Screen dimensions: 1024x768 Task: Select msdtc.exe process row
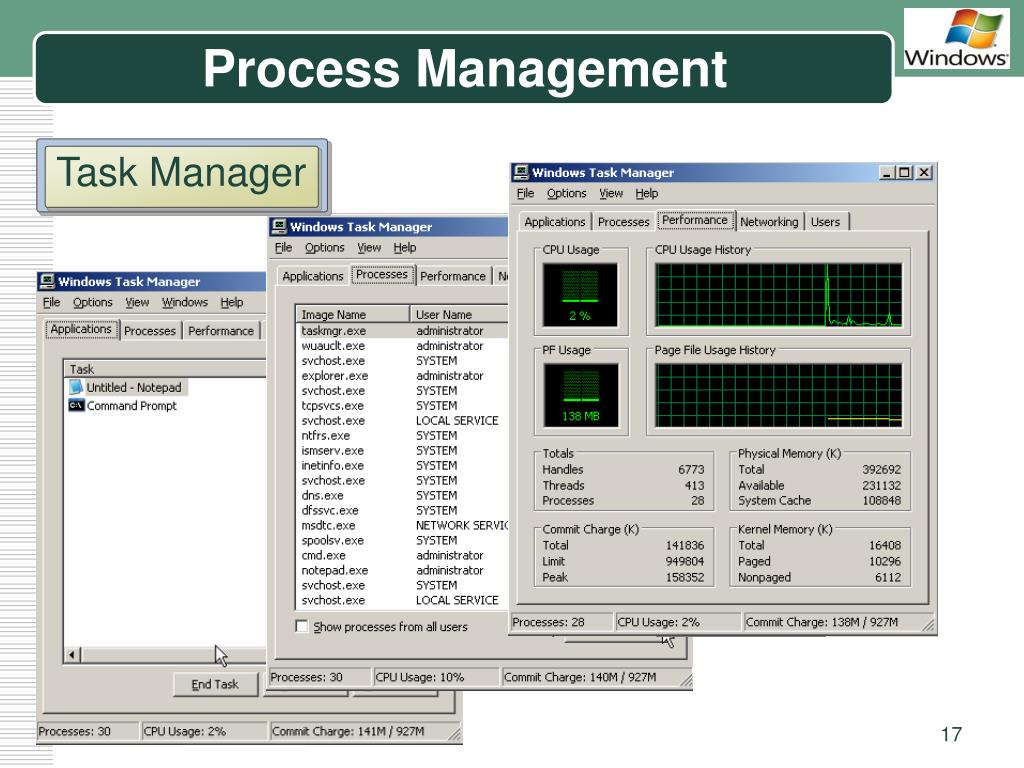[402, 526]
